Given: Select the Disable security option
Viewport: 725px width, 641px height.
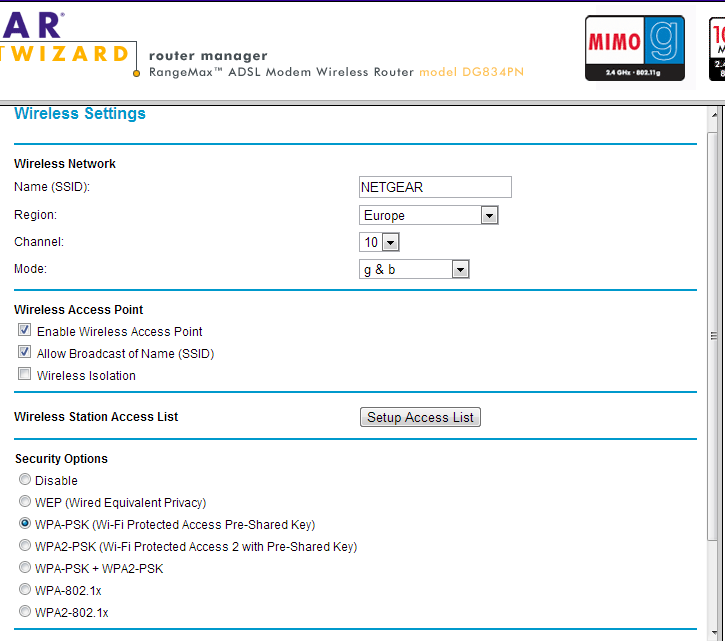Looking at the screenshot, I should click(x=25, y=480).
